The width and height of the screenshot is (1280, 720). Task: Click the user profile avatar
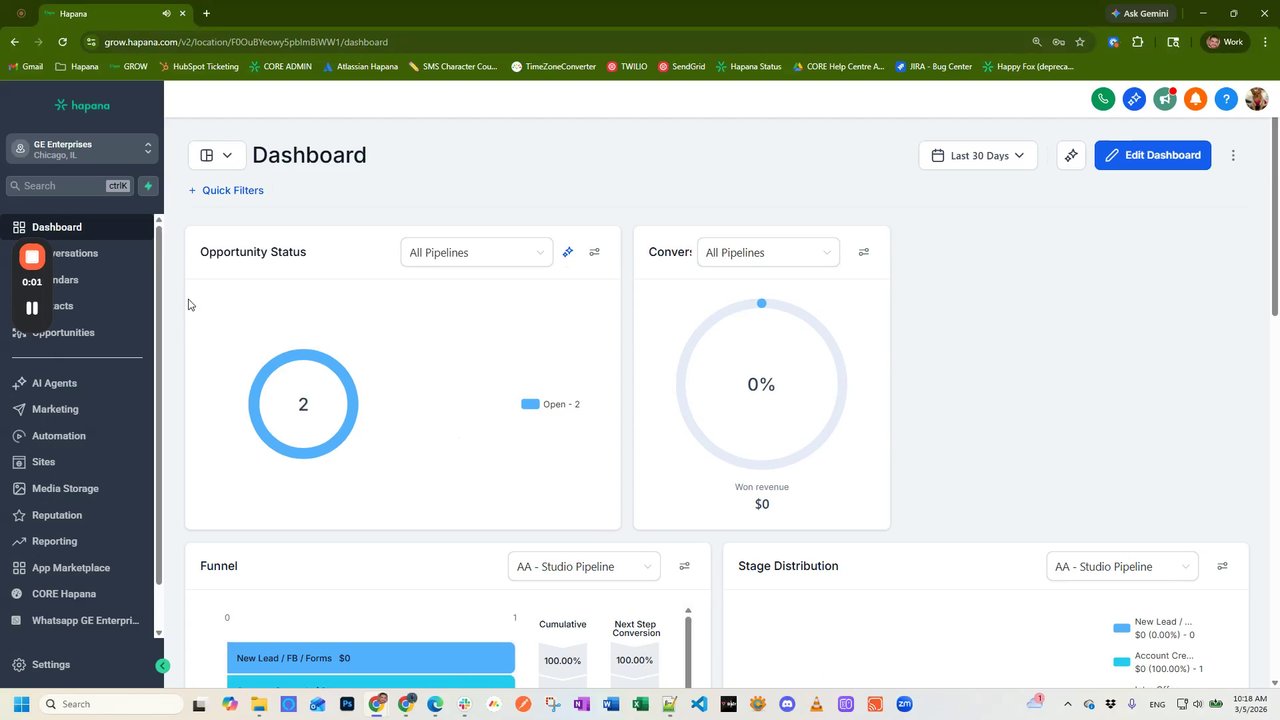[x=1257, y=99]
